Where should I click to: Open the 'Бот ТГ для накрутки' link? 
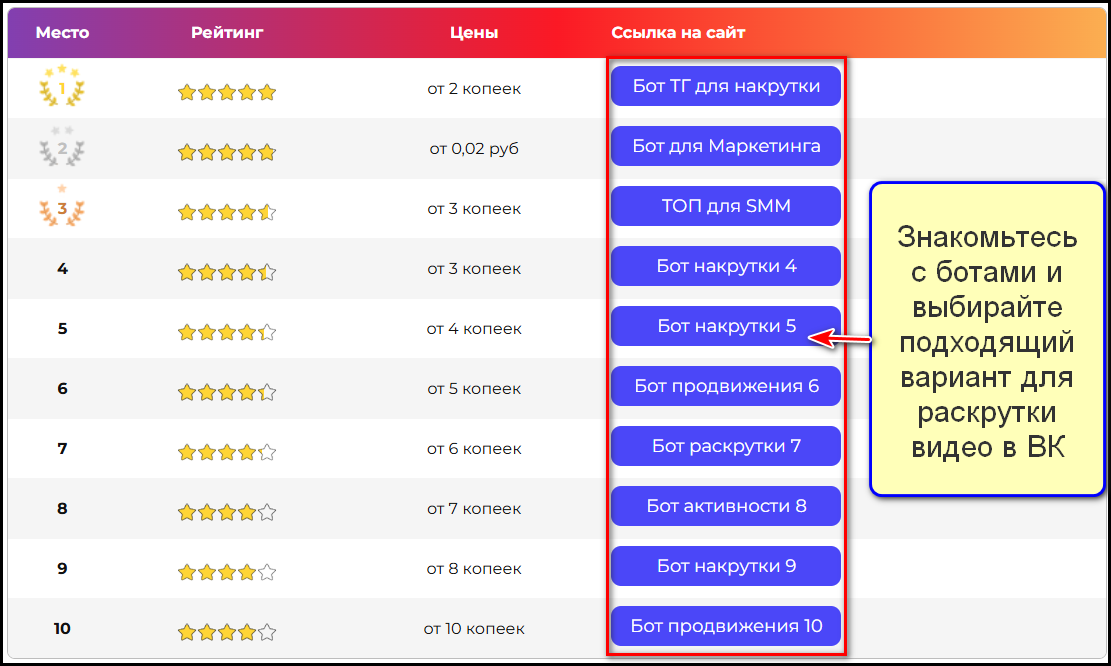pyautogui.click(x=726, y=86)
